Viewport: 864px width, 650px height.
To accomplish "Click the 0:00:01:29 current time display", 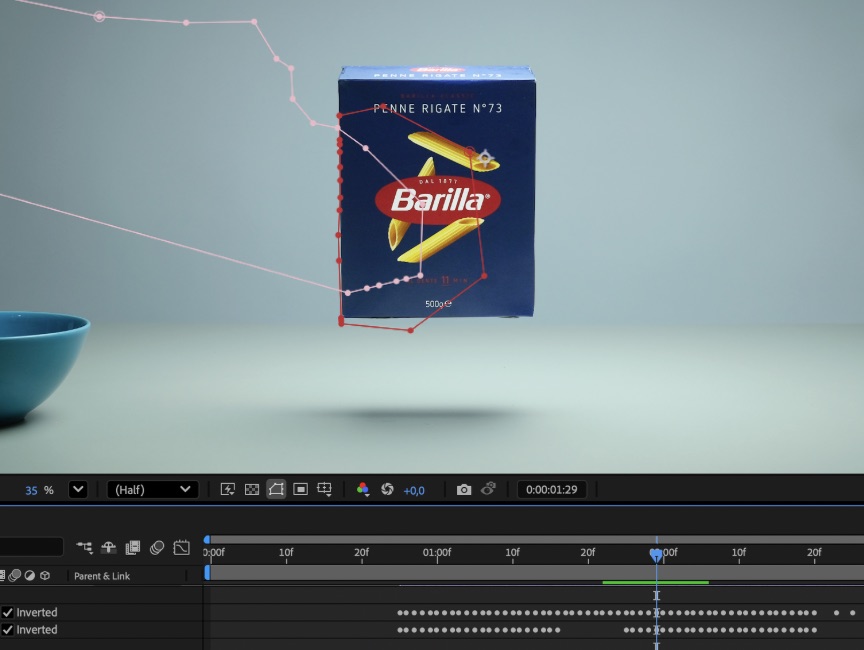I will point(552,489).
